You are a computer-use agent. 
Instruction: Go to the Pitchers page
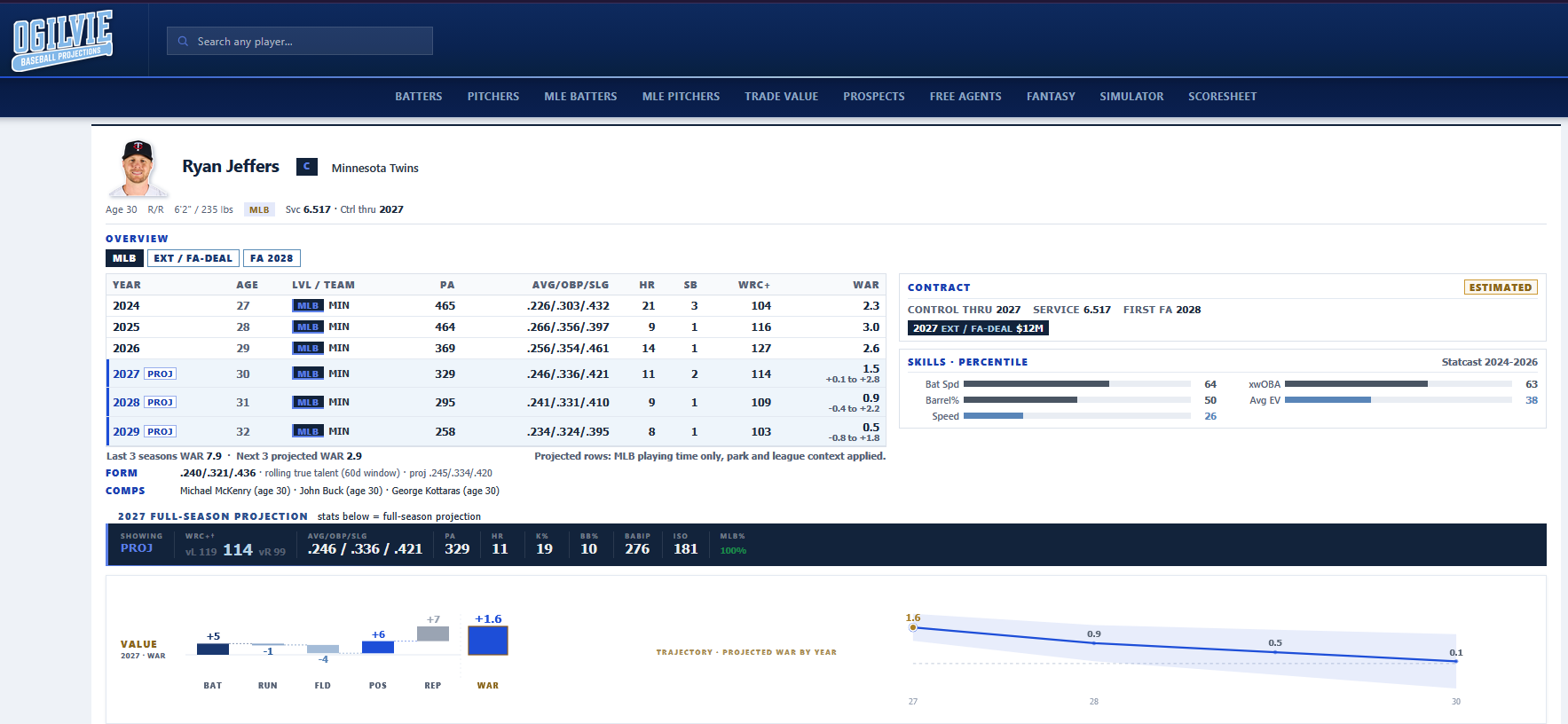(493, 97)
